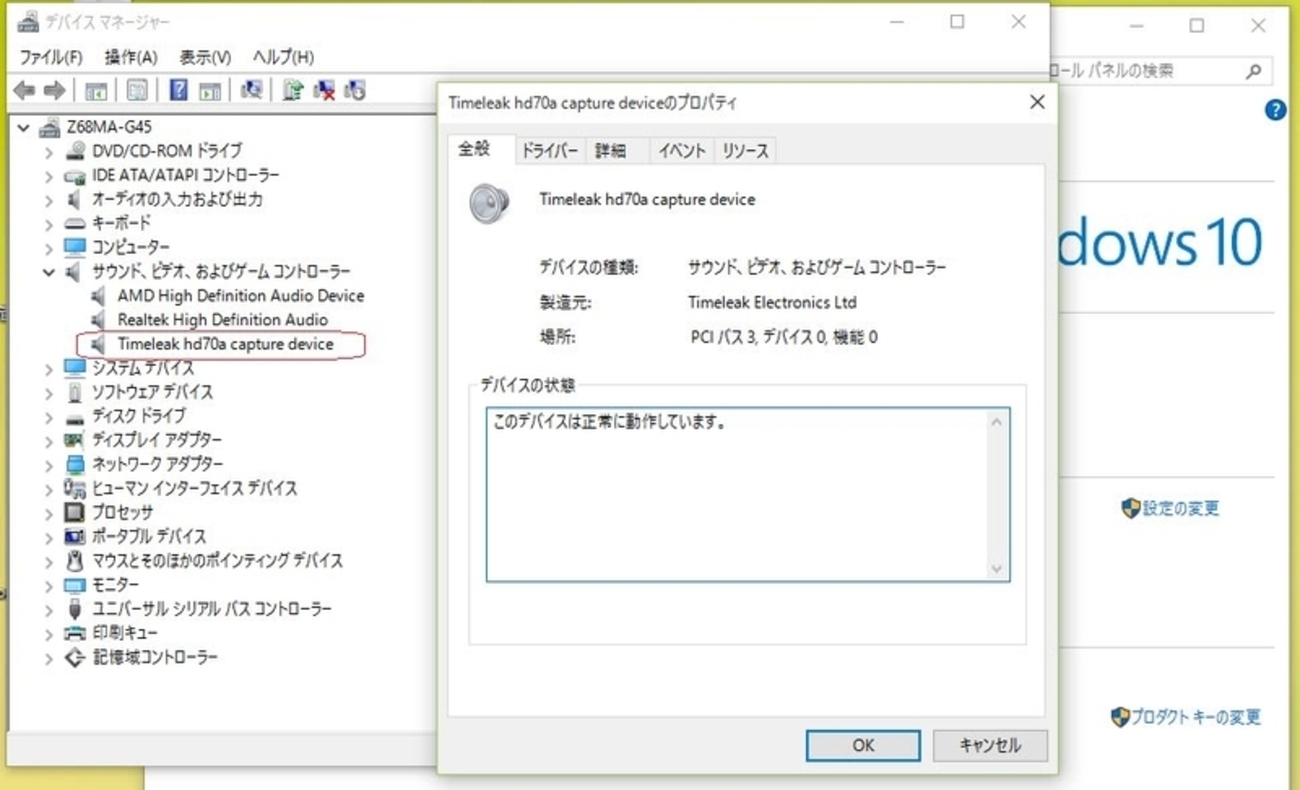Click the ネットワーク アダプター icon

tap(75, 464)
